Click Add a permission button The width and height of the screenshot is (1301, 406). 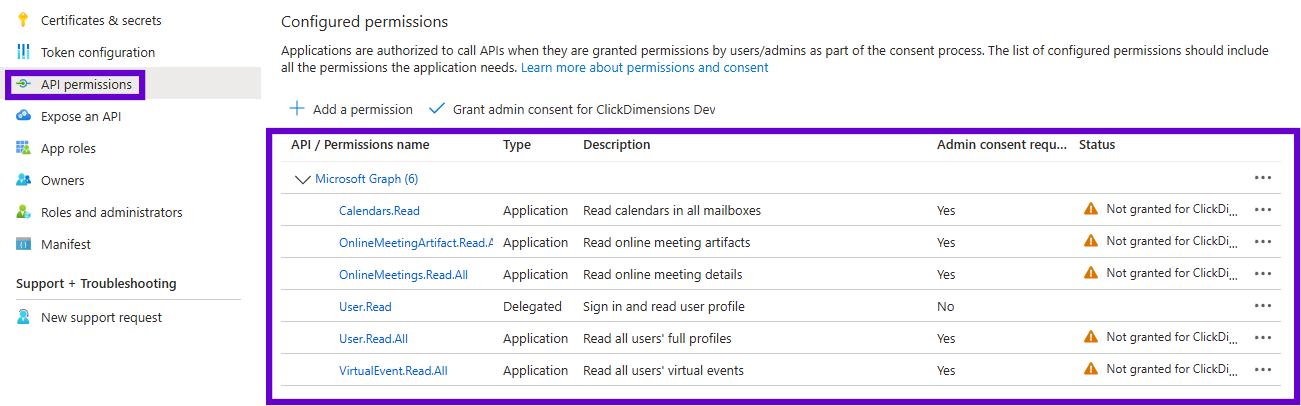(x=351, y=109)
